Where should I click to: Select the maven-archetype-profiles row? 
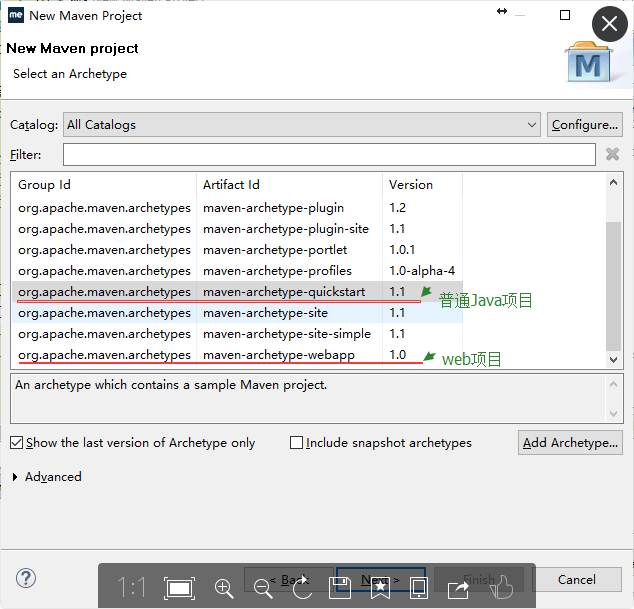[x=237, y=271]
